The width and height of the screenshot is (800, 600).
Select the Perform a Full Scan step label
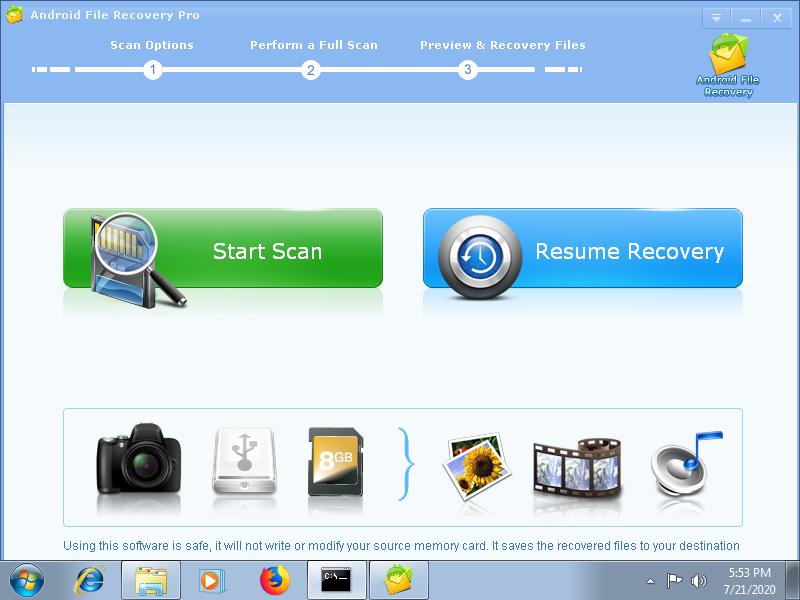point(314,45)
